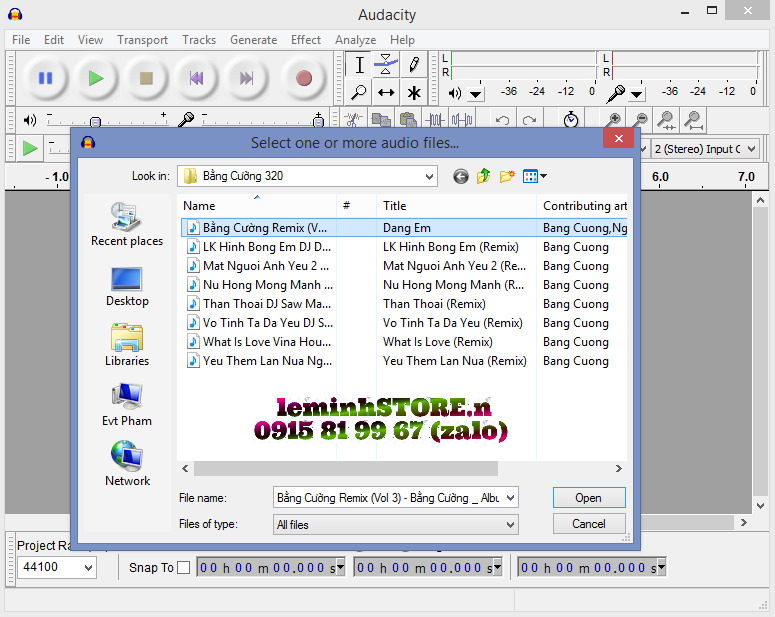Click the dialog horizontal scrollbar
The image size is (775, 617).
tap(345, 468)
